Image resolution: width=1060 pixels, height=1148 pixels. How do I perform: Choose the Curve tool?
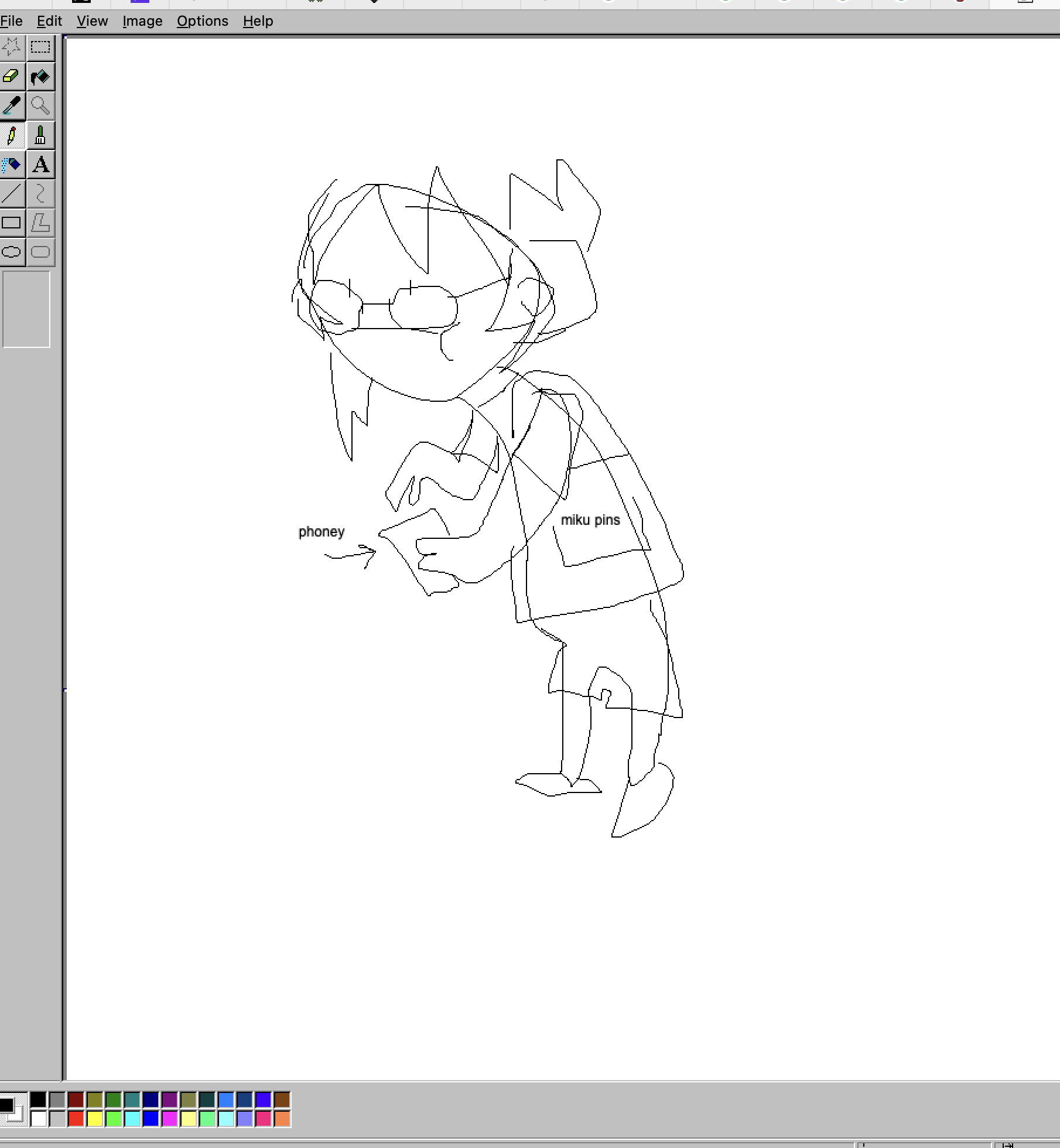click(x=40, y=194)
